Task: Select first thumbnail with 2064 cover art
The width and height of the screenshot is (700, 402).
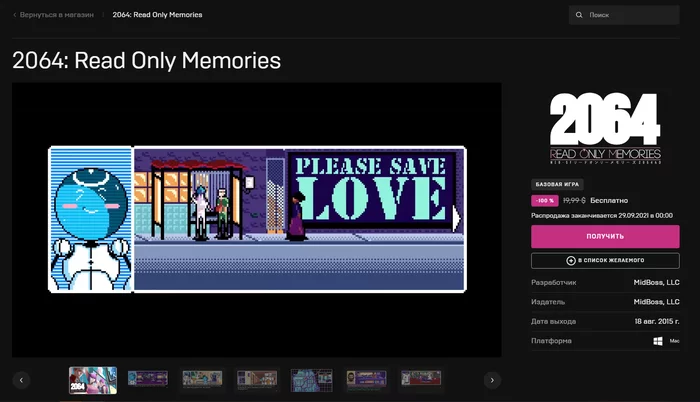Action: coord(93,380)
